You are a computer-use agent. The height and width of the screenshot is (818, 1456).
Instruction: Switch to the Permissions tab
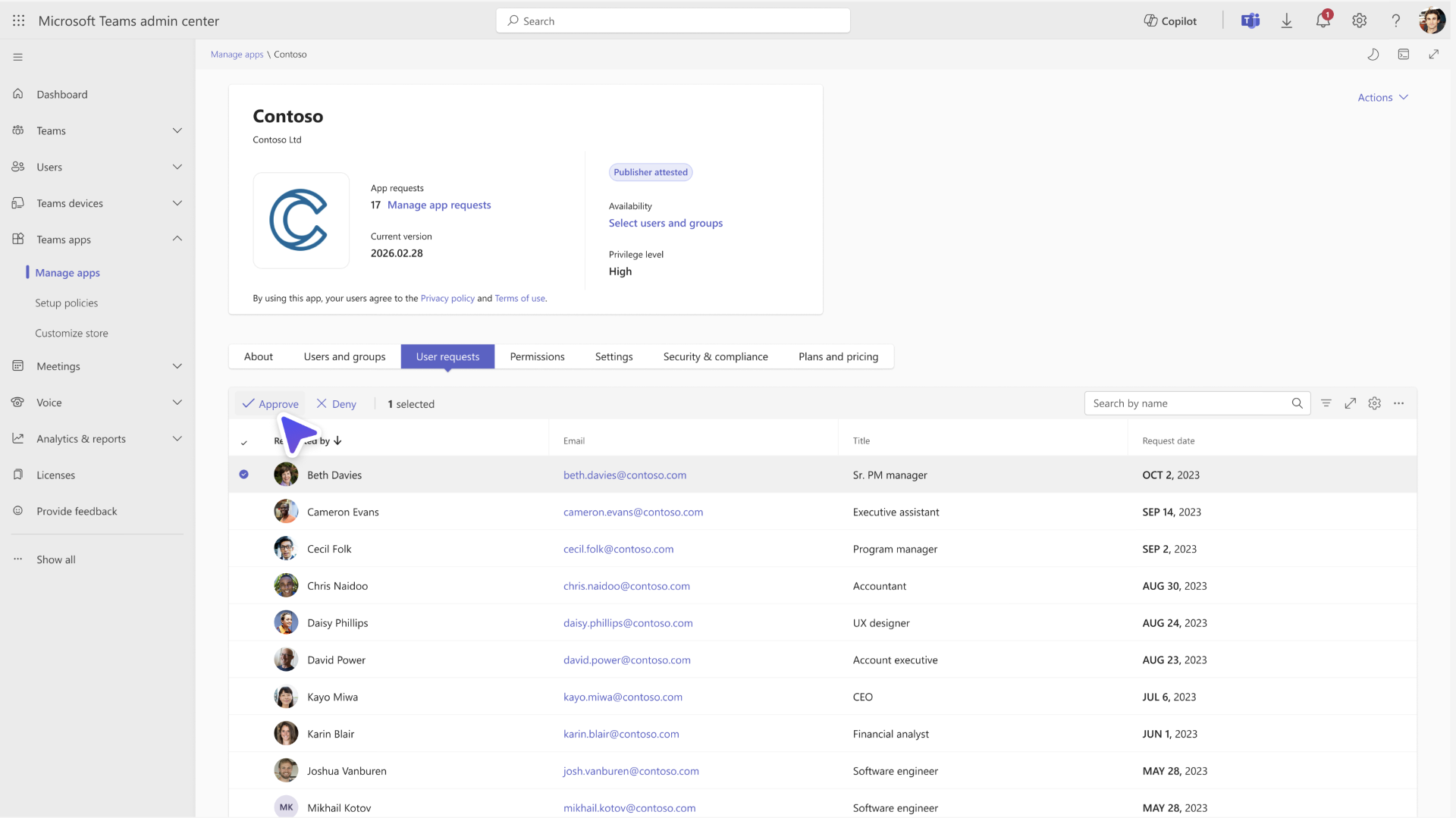537,356
